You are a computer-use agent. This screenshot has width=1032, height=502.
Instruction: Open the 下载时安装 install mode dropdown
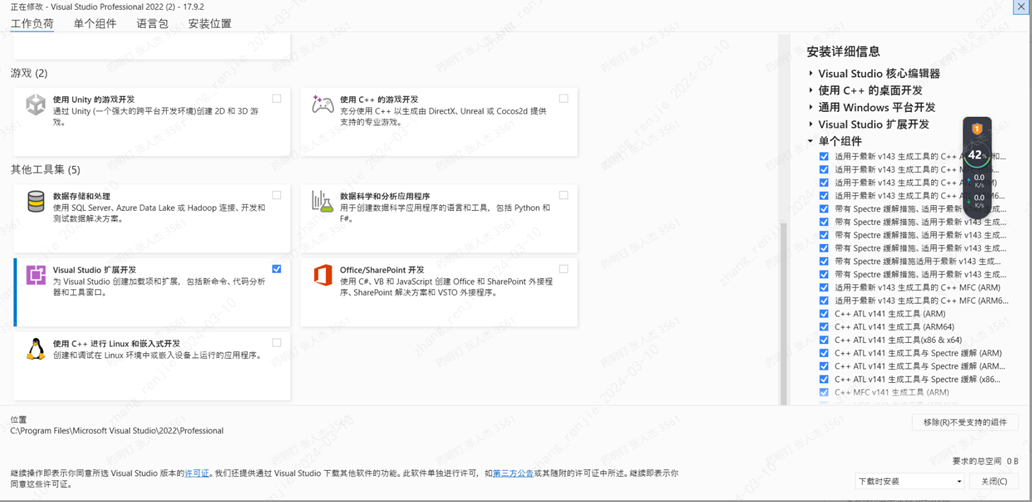pos(910,482)
